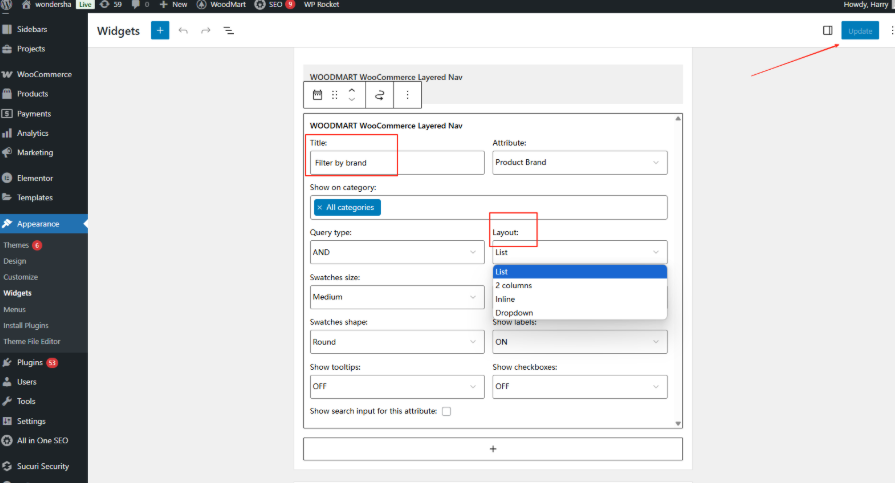Screen dimensions: 895x483
Task: Remove the All categories tag
Action: tap(319, 207)
